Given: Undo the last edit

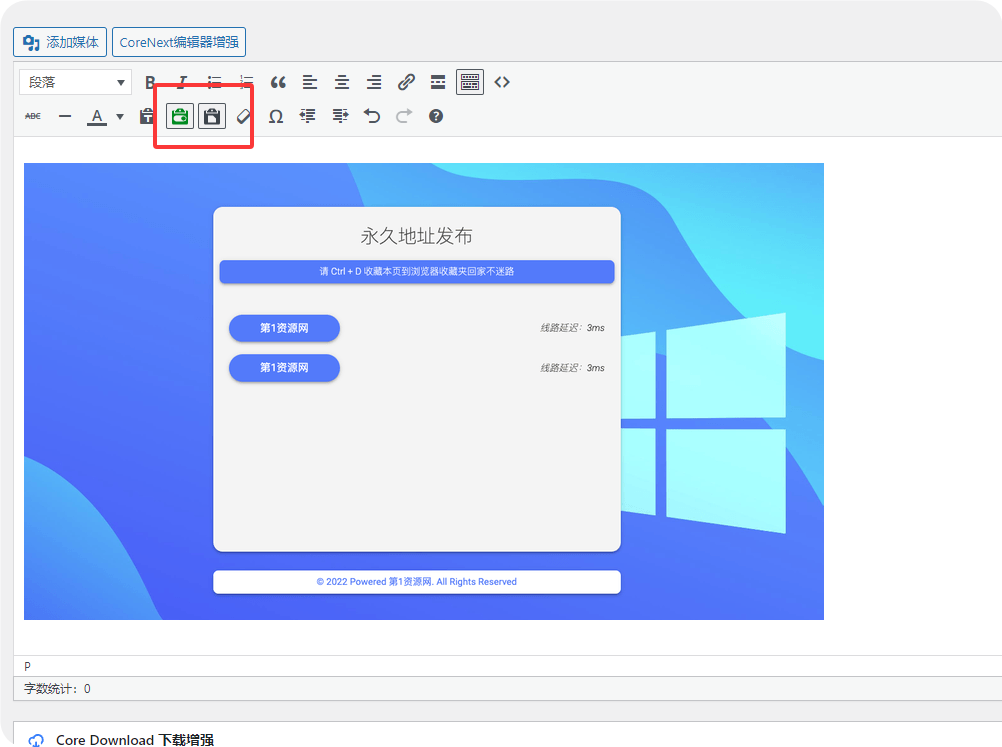Looking at the screenshot, I should (372, 116).
